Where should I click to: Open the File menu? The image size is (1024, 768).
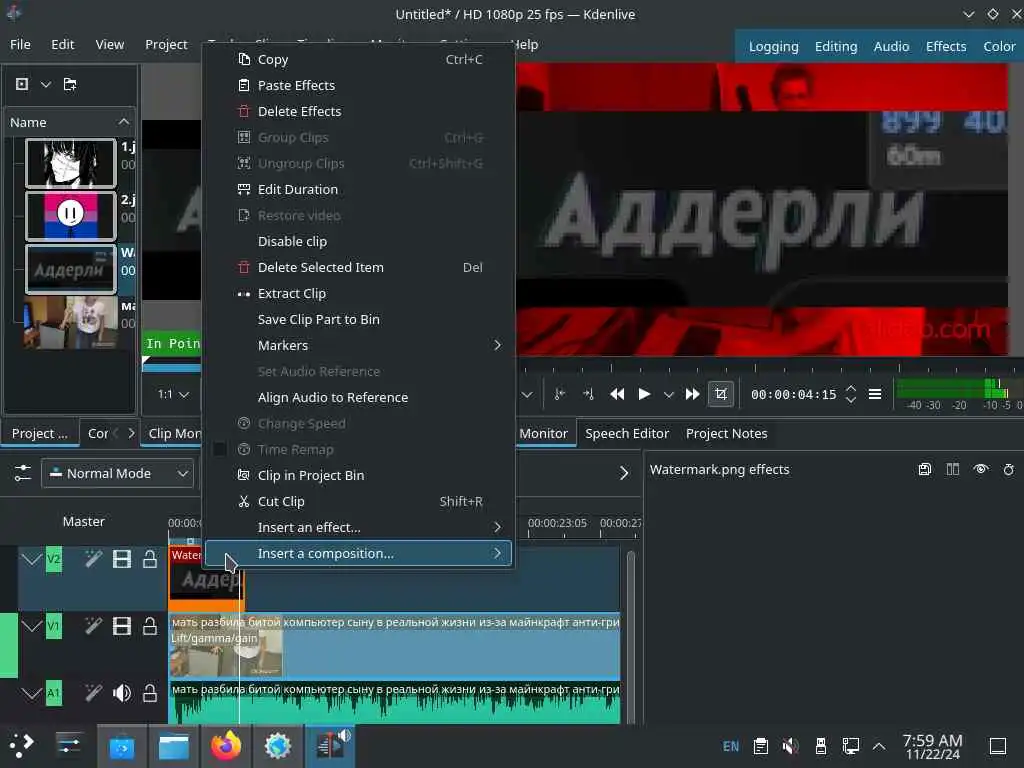click(x=20, y=44)
